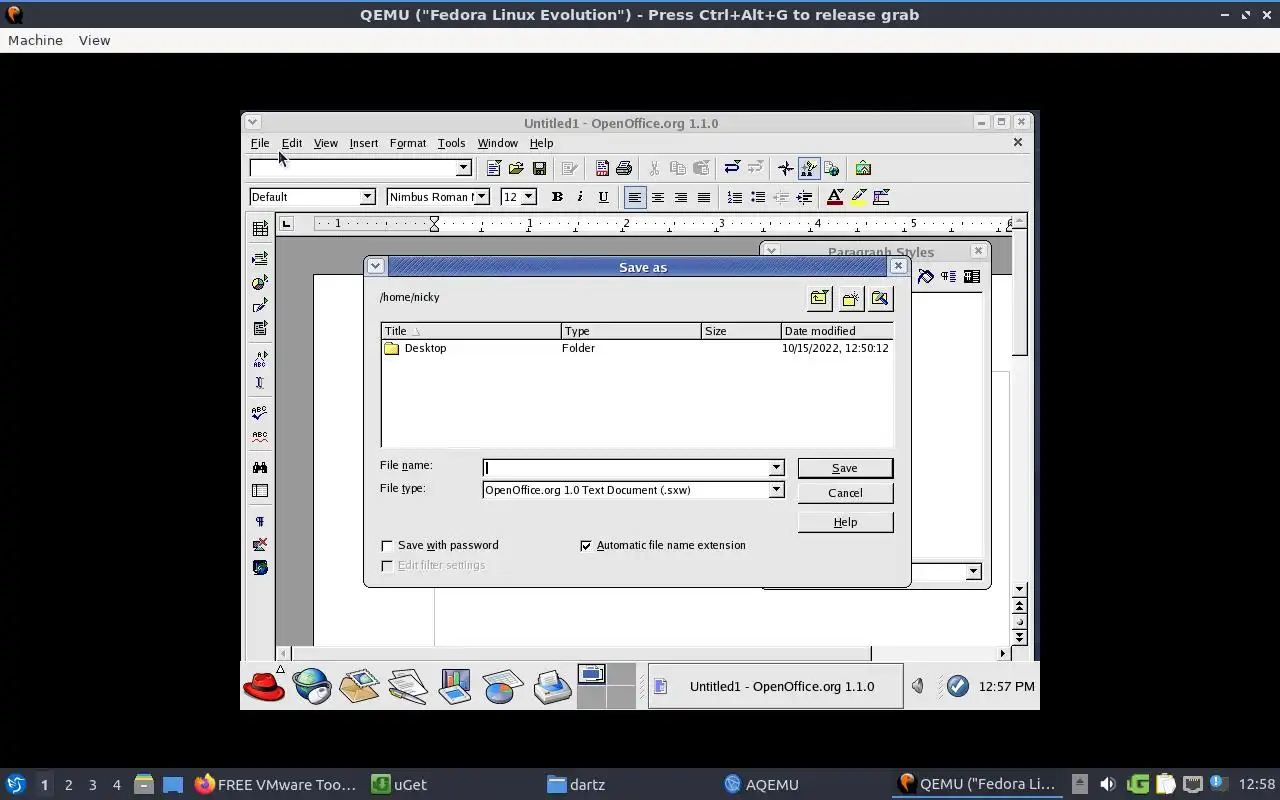The width and height of the screenshot is (1280, 800).
Task: Click the Cancel button
Action: (x=845, y=493)
